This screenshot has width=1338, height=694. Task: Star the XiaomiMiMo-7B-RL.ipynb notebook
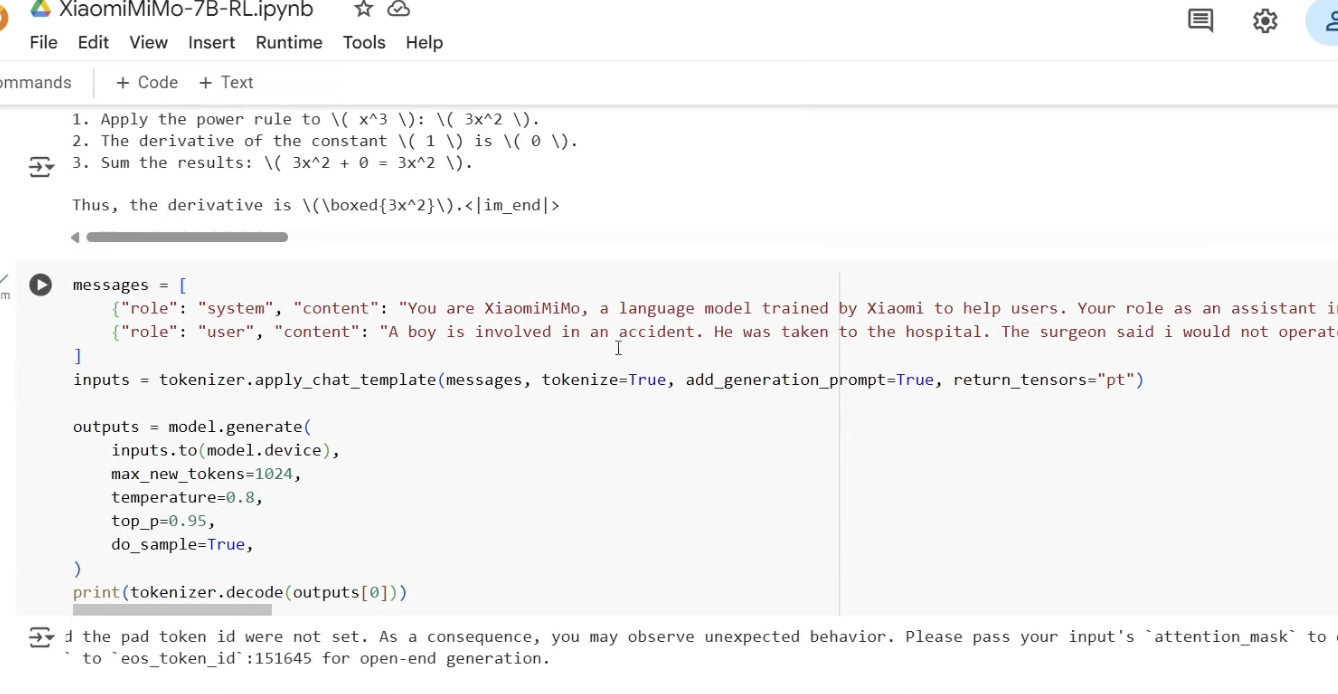click(364, 9)
